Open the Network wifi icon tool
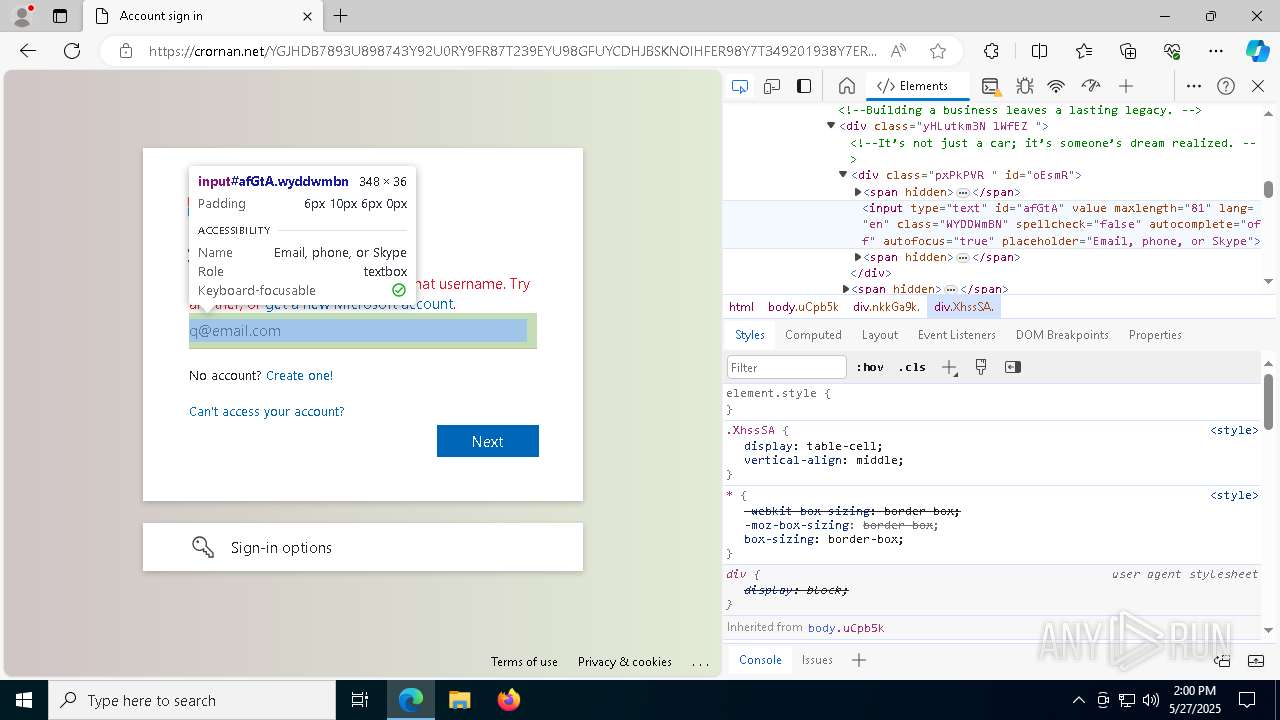 pos(1057,86)
